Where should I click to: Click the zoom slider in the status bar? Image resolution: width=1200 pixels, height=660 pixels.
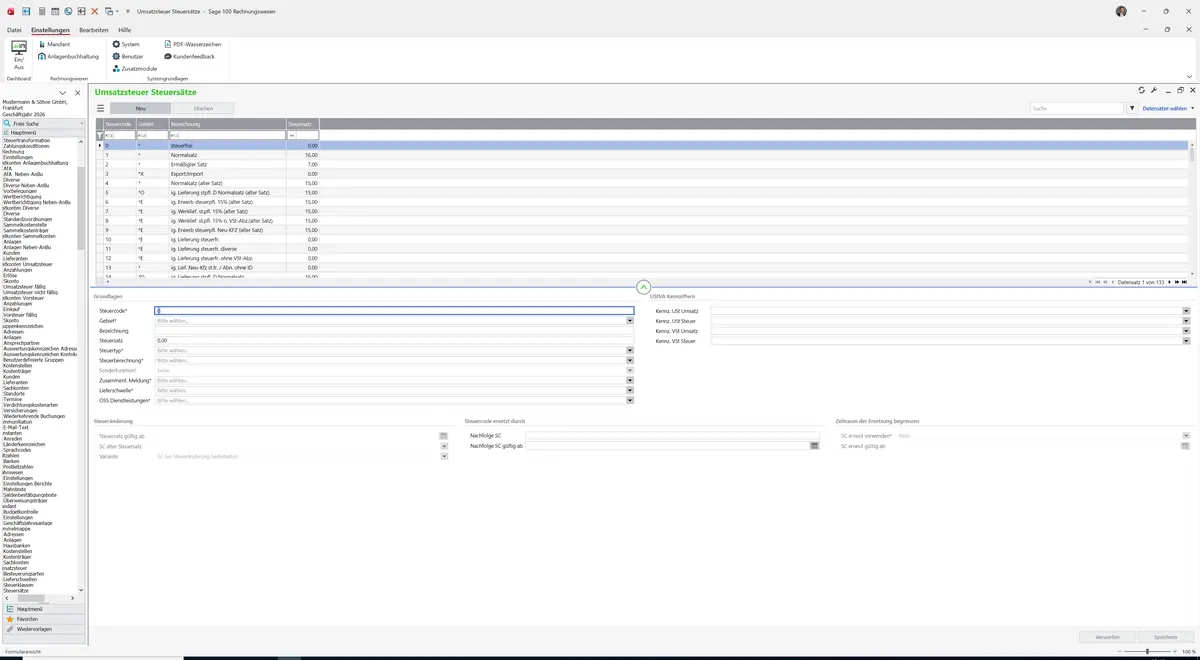tap(1147, 652)
